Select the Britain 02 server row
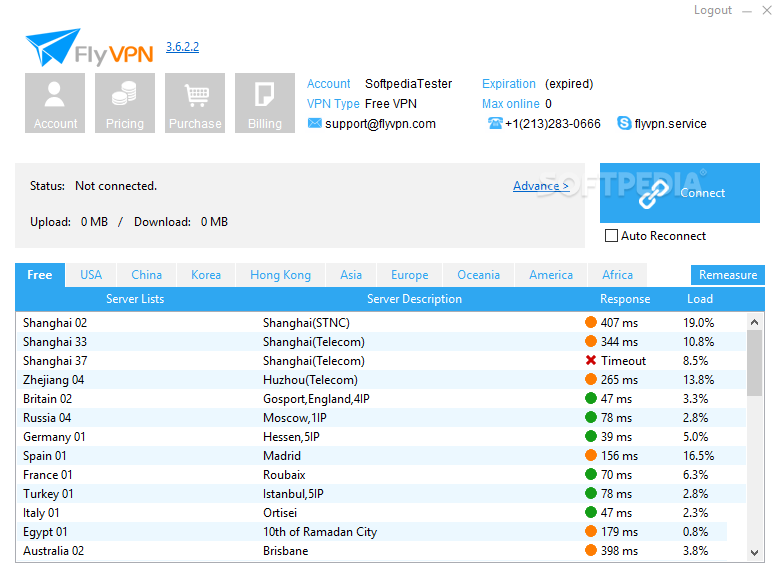Screen dimensions: 780x578 381,398
